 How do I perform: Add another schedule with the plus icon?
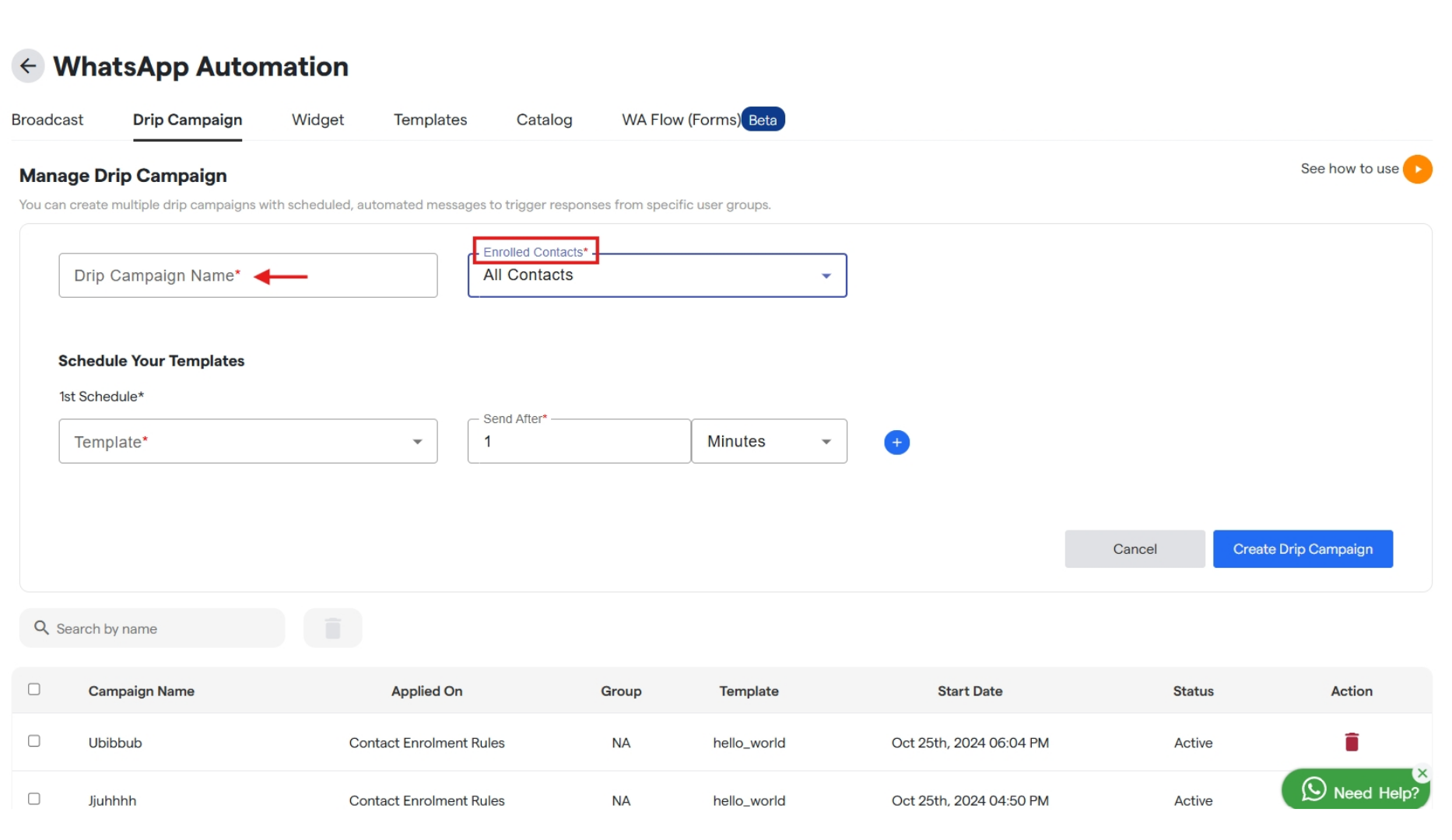[896, 443]
